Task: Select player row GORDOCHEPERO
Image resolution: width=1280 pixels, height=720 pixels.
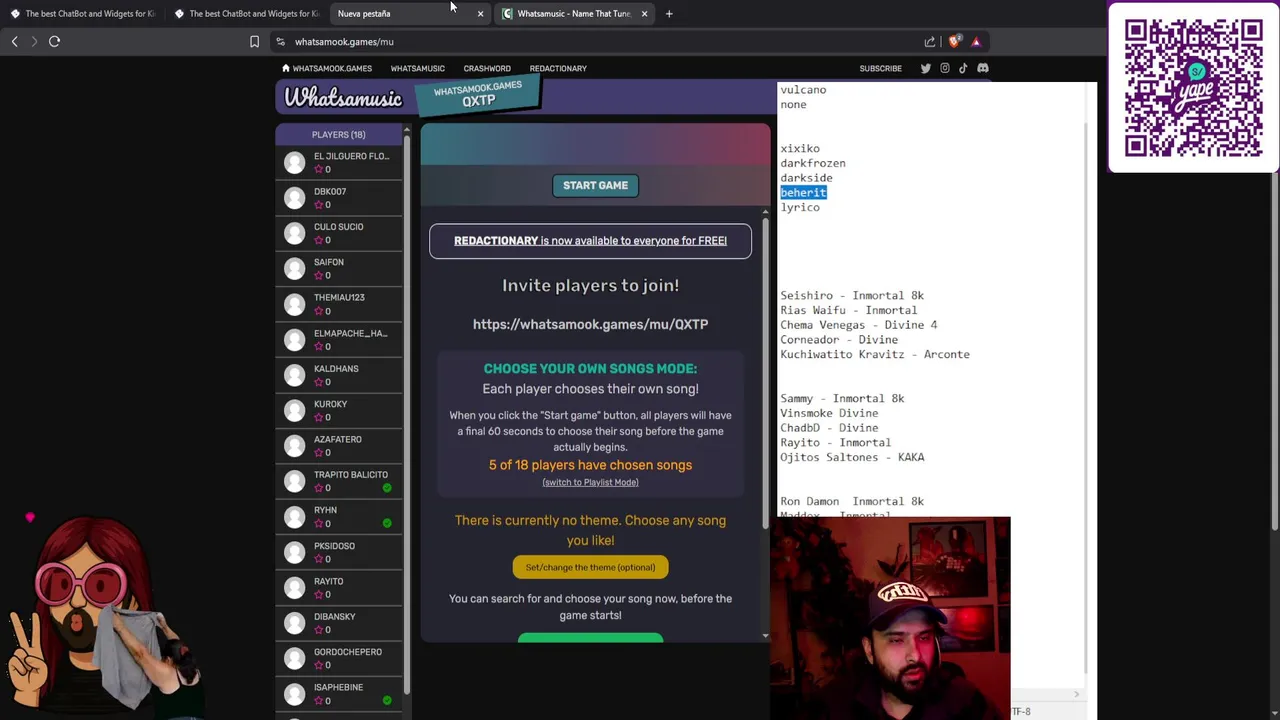Action: pyautogui.click(x=339, y=658)
